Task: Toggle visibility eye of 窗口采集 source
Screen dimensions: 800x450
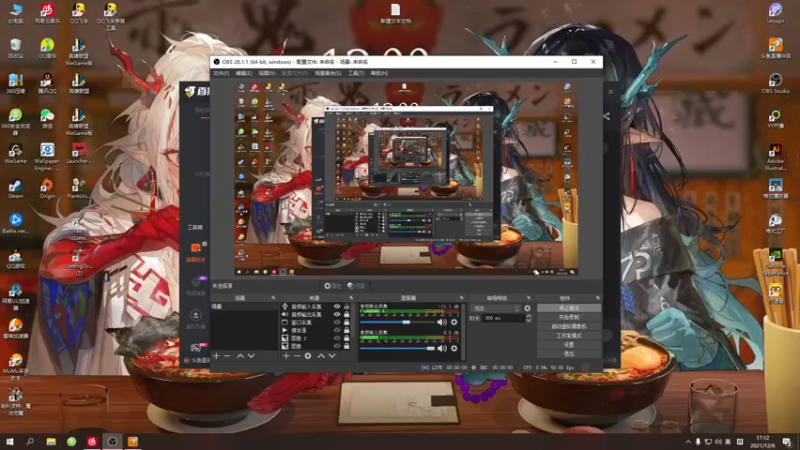Action: pyautogui.click(x=337, y=322)
